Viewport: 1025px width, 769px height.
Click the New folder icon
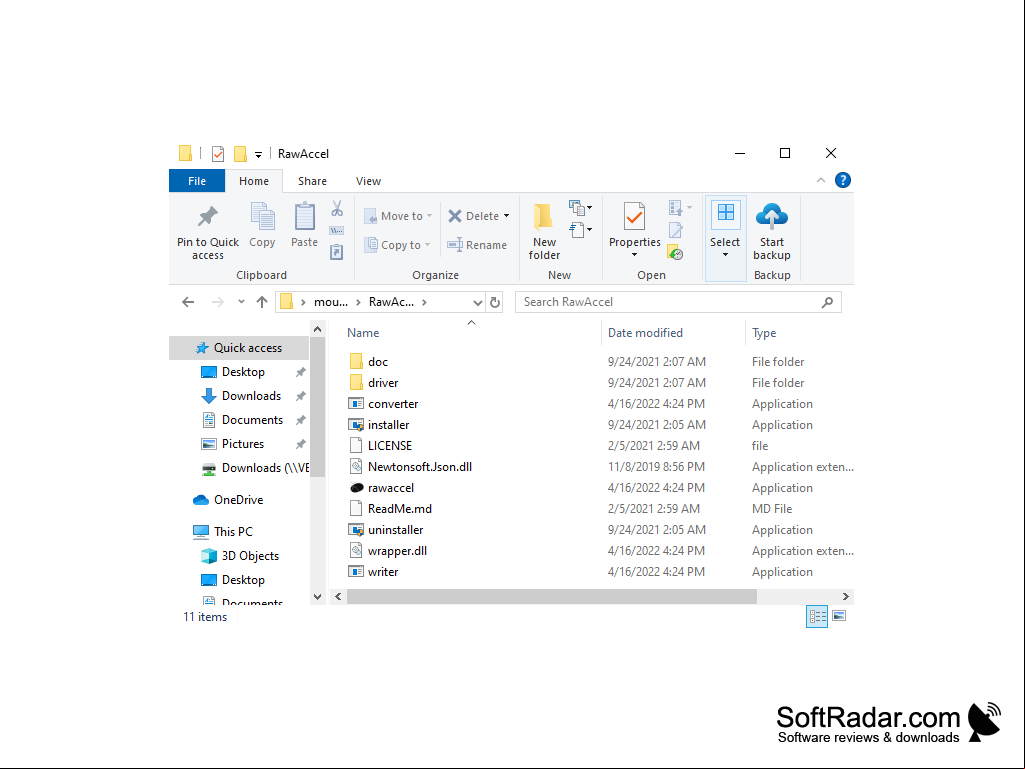(x=543, y=216)
